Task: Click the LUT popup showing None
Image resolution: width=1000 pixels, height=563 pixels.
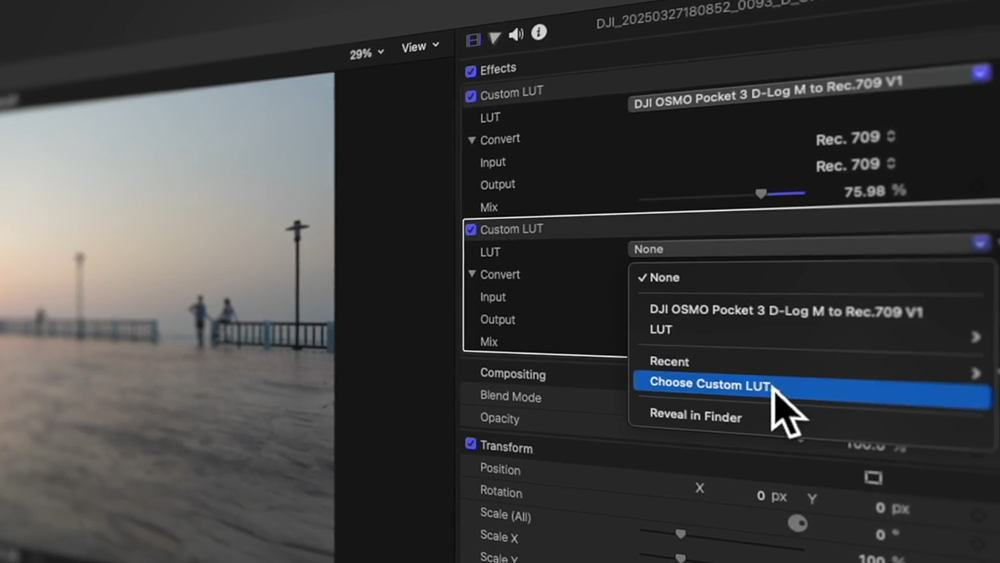Action: pos(809,247)
